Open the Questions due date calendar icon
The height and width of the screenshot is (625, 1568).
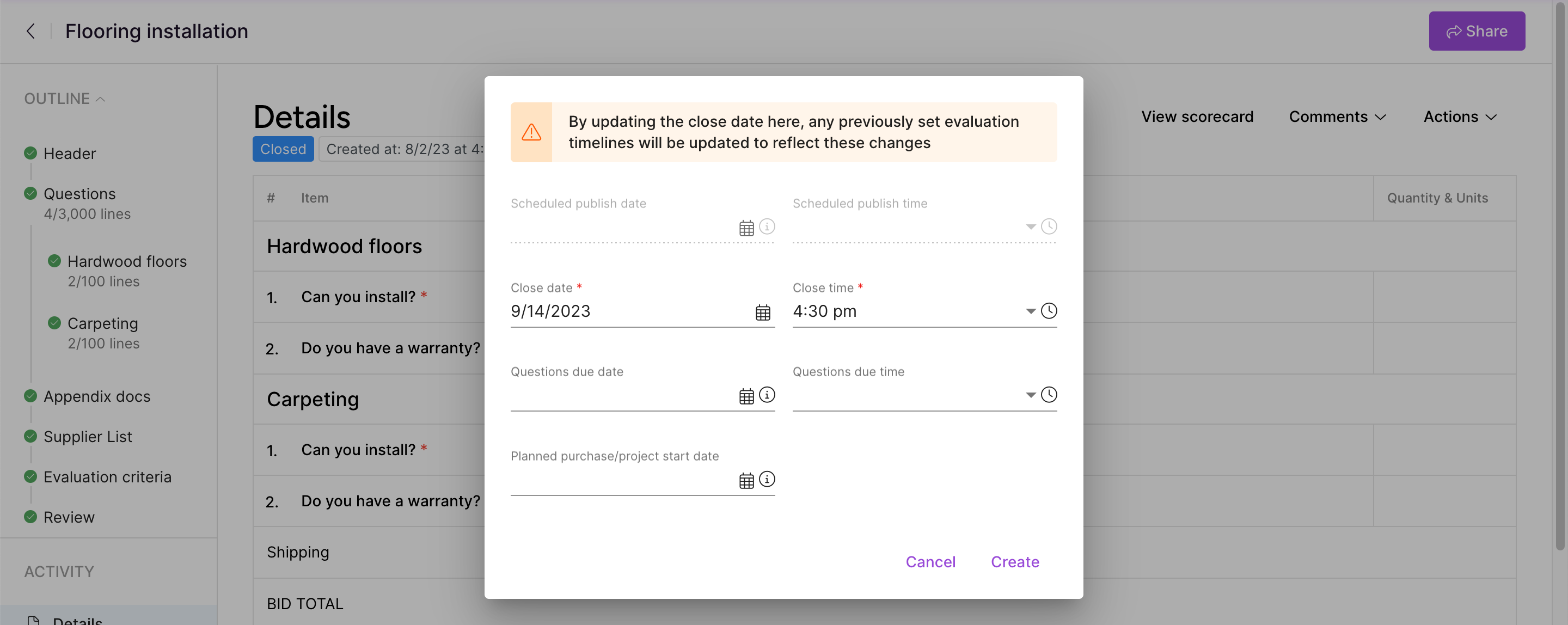coord(746,396)
